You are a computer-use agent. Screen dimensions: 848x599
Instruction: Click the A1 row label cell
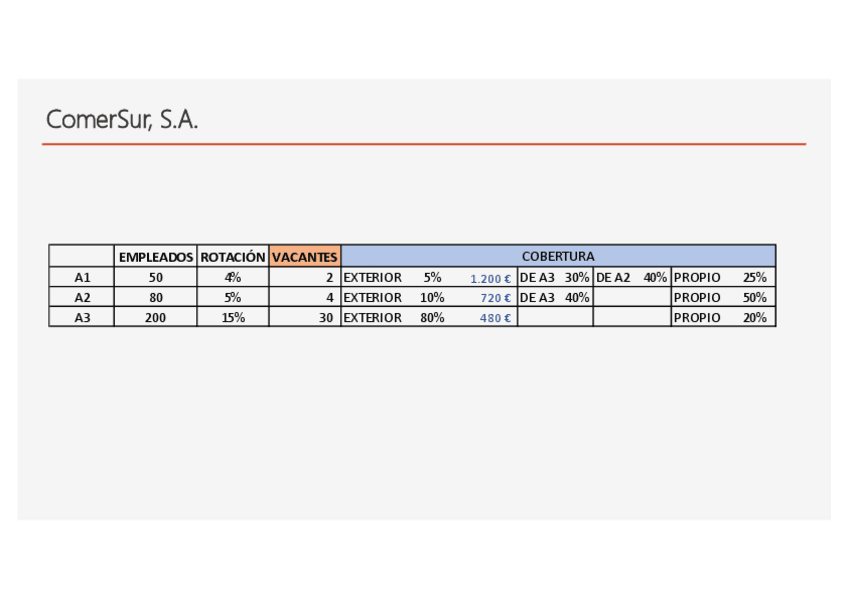point(82,277)
